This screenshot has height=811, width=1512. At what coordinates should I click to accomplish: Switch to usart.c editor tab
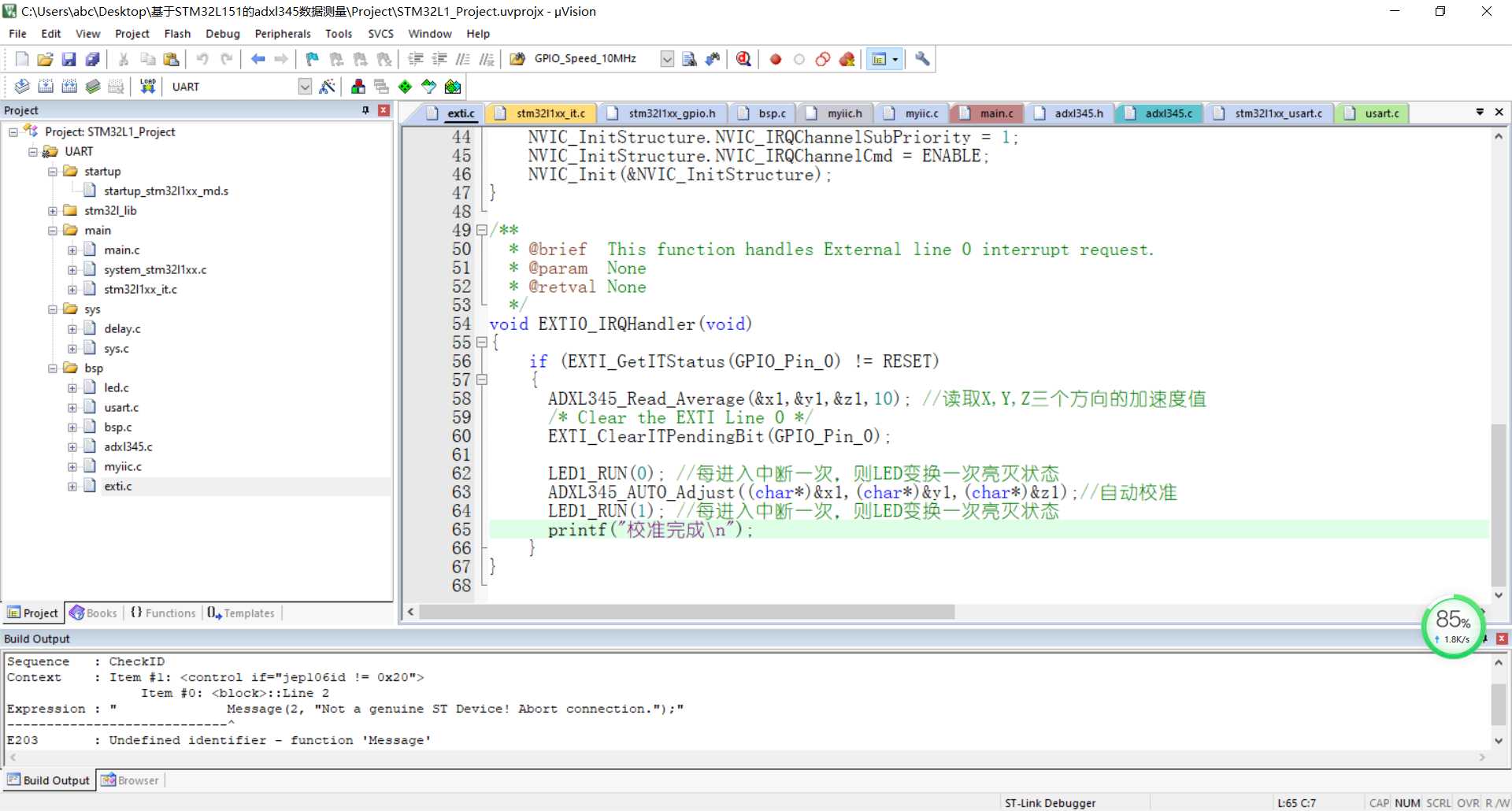click(x=1373, y=113)
